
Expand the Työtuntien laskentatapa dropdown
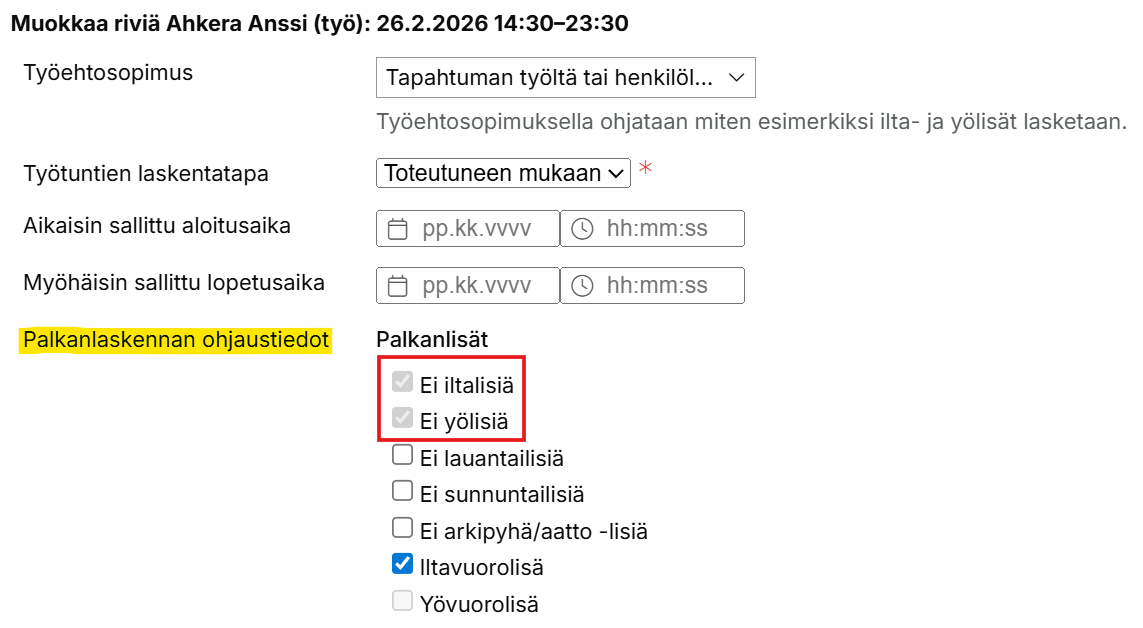(504, 173)
